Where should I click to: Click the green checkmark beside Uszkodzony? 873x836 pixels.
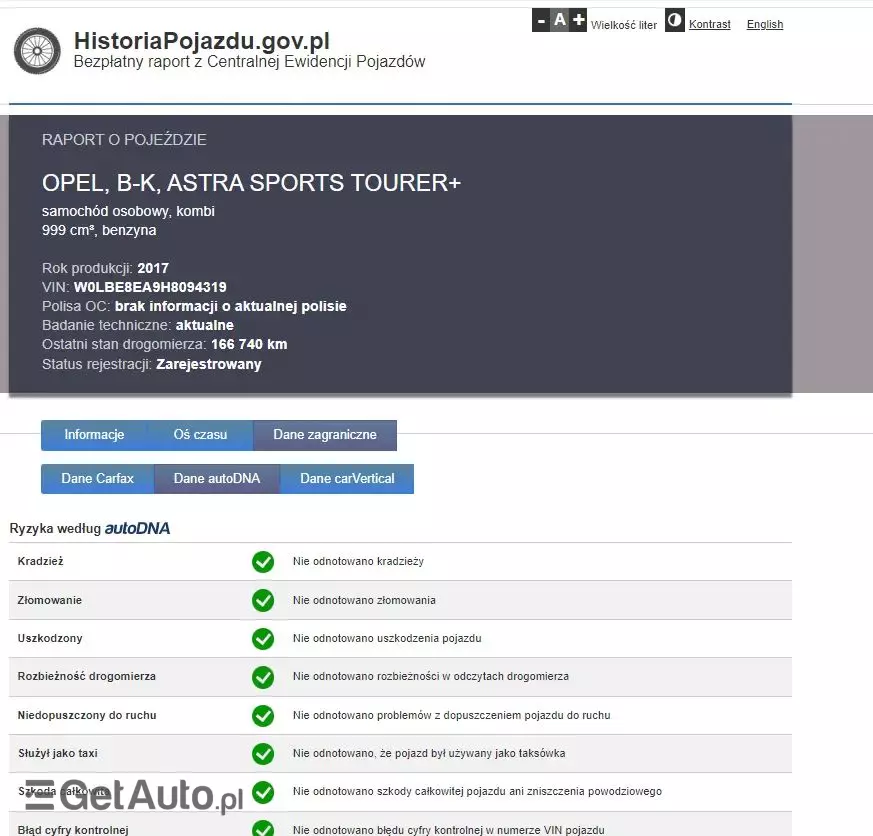(262, 638)
